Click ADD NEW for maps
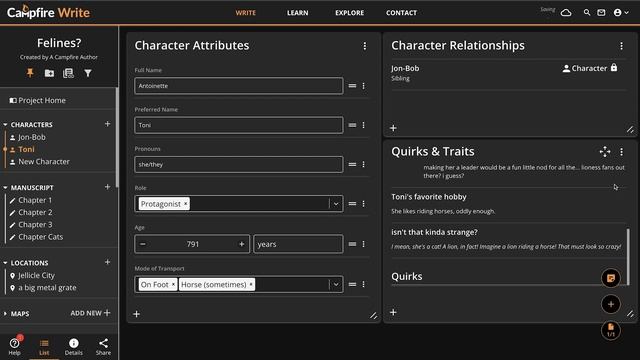The height and width of the screenshot is (360, 640). coord(91,313)
